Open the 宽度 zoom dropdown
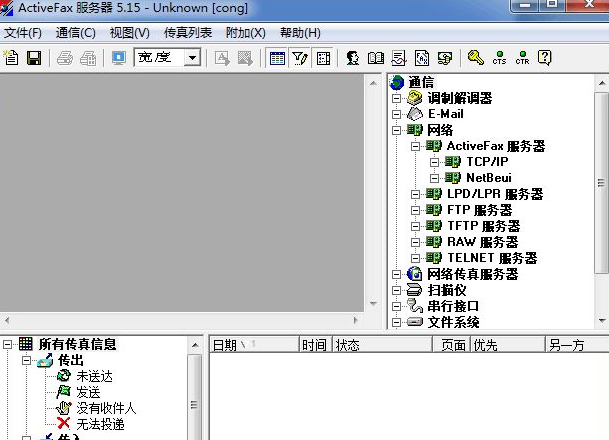The image size is (609, 440). tap(192, 58)
